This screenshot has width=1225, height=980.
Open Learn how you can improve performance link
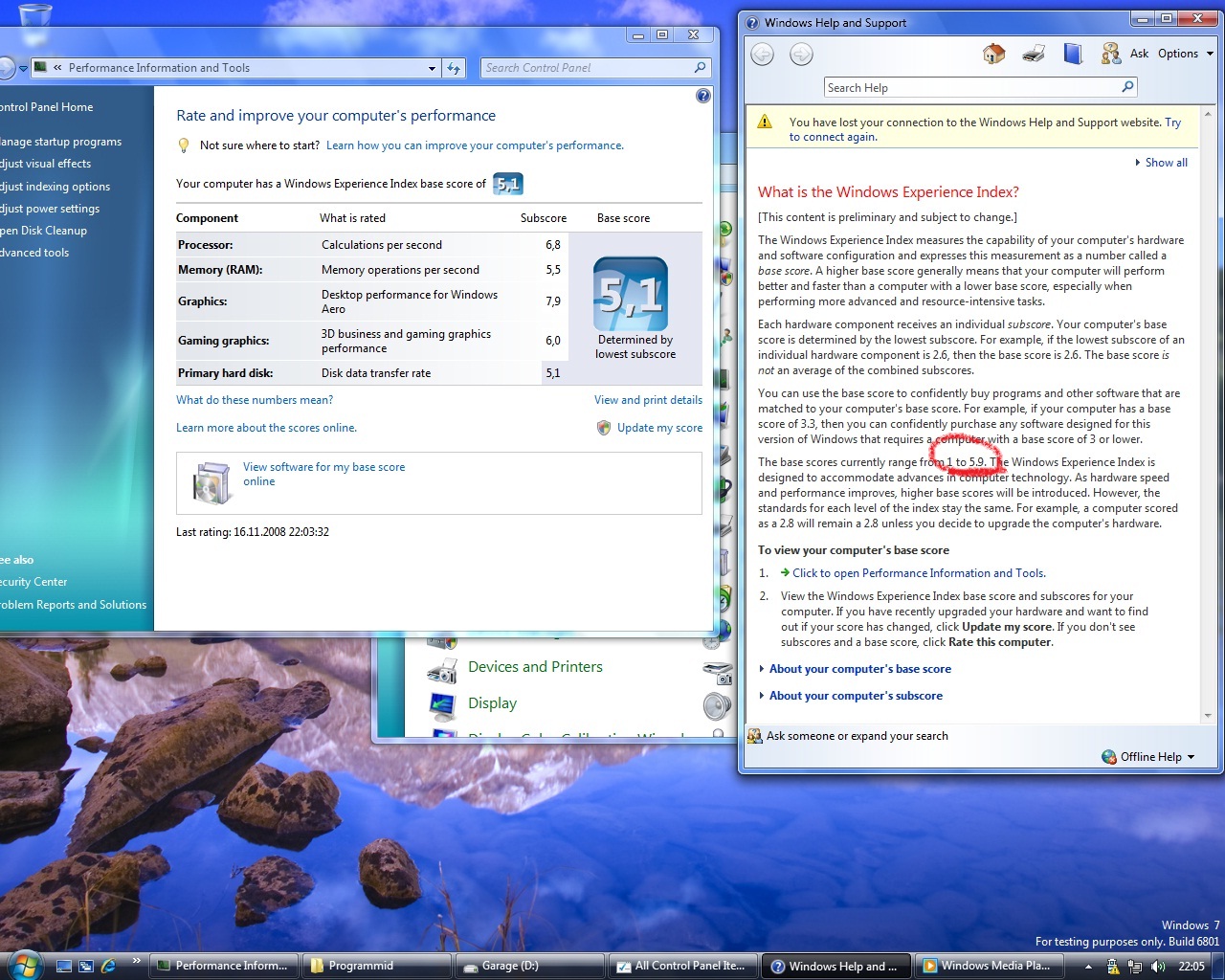pyautogui.click(x=475, y=145)
